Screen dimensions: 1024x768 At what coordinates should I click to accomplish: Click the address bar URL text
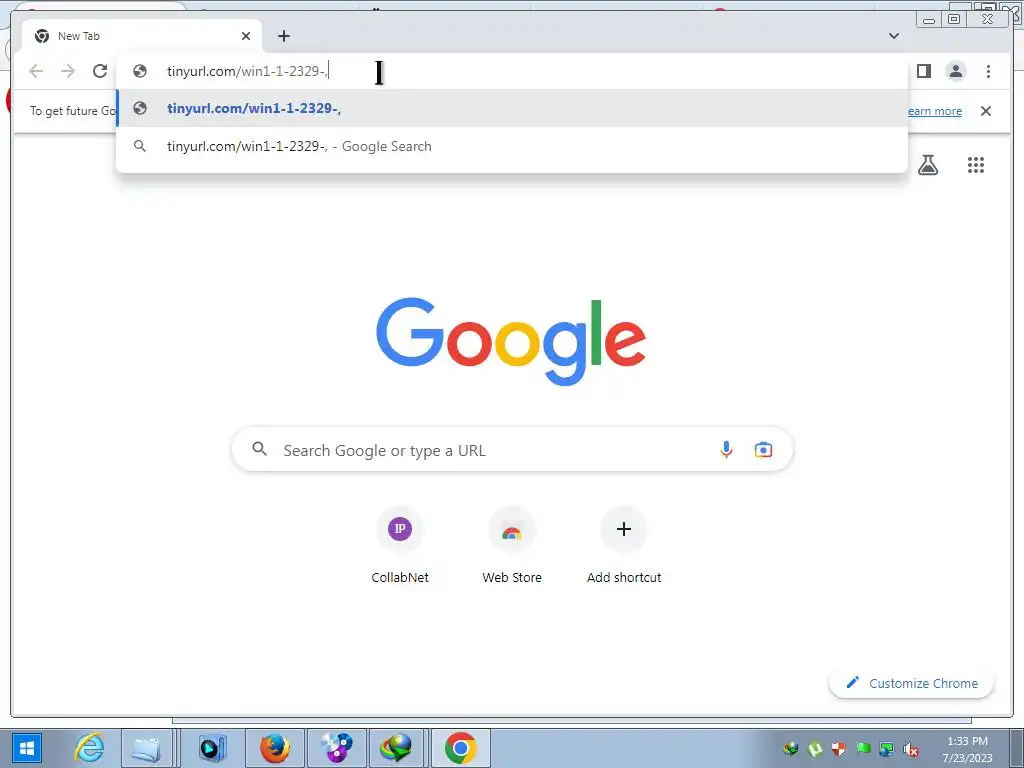(248, 71)
